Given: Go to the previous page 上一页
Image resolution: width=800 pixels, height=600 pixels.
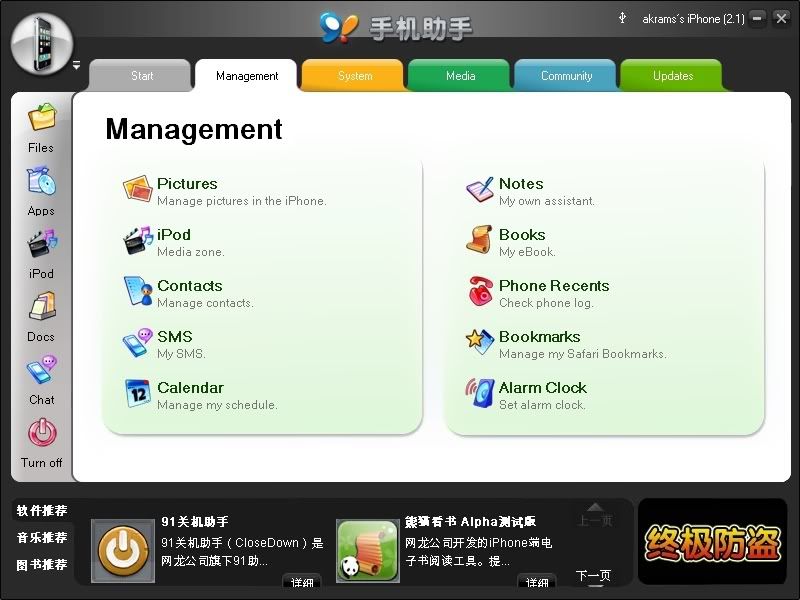Looking at the screenshot, I should (x=594, y=515).
